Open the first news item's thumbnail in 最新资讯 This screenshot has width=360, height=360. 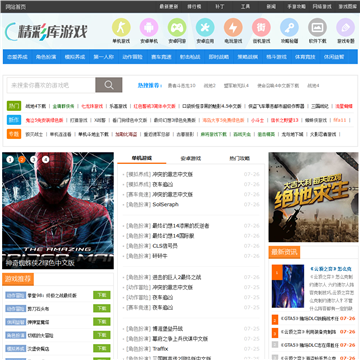[x=288, y=286]
